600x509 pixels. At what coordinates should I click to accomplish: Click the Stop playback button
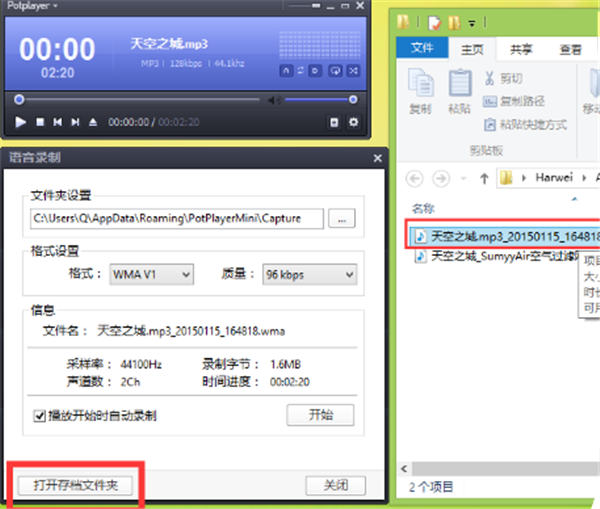[x=40, y=122]
